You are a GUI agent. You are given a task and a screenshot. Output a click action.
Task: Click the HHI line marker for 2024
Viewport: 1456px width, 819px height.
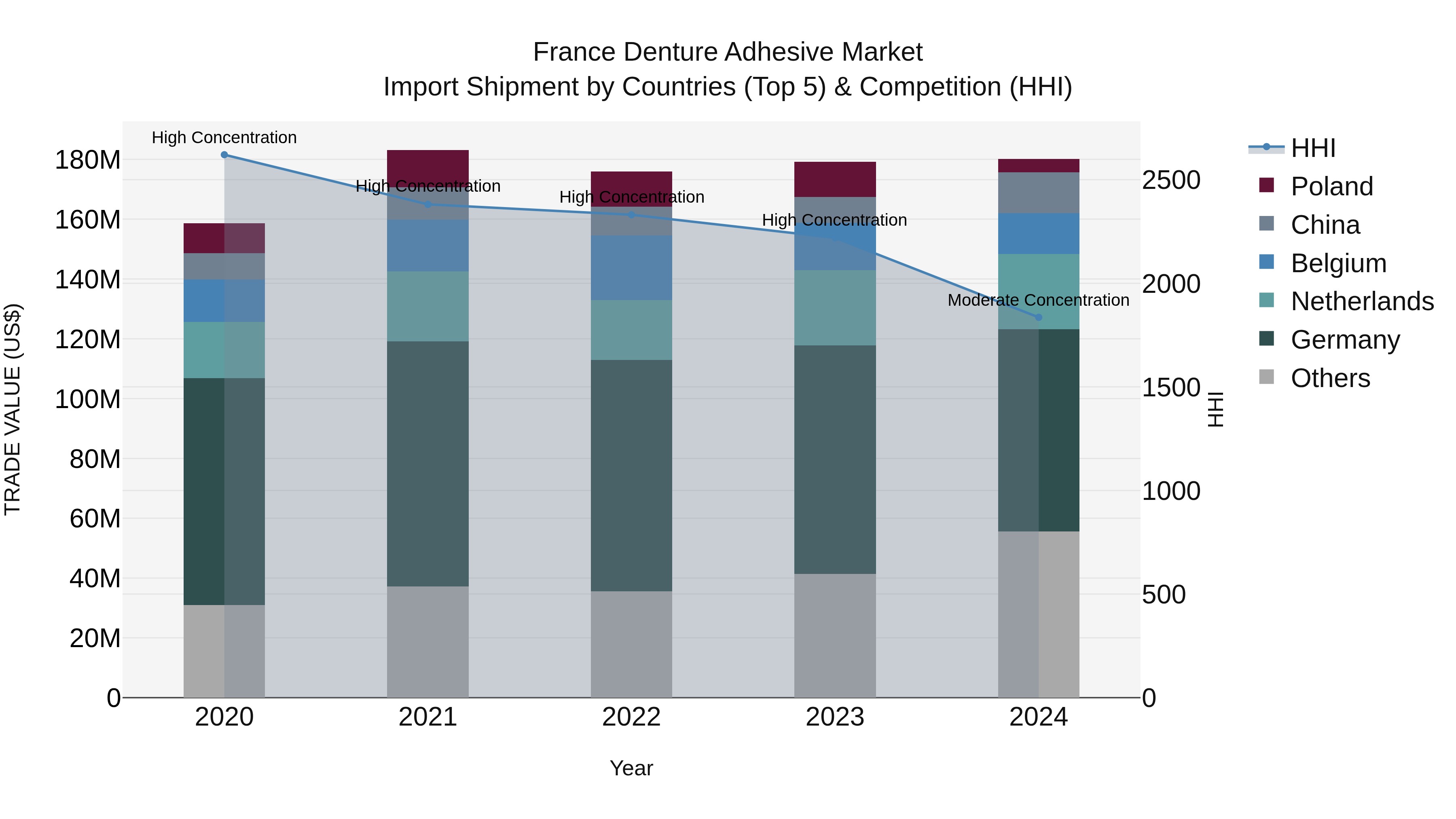coord(1038,317)
